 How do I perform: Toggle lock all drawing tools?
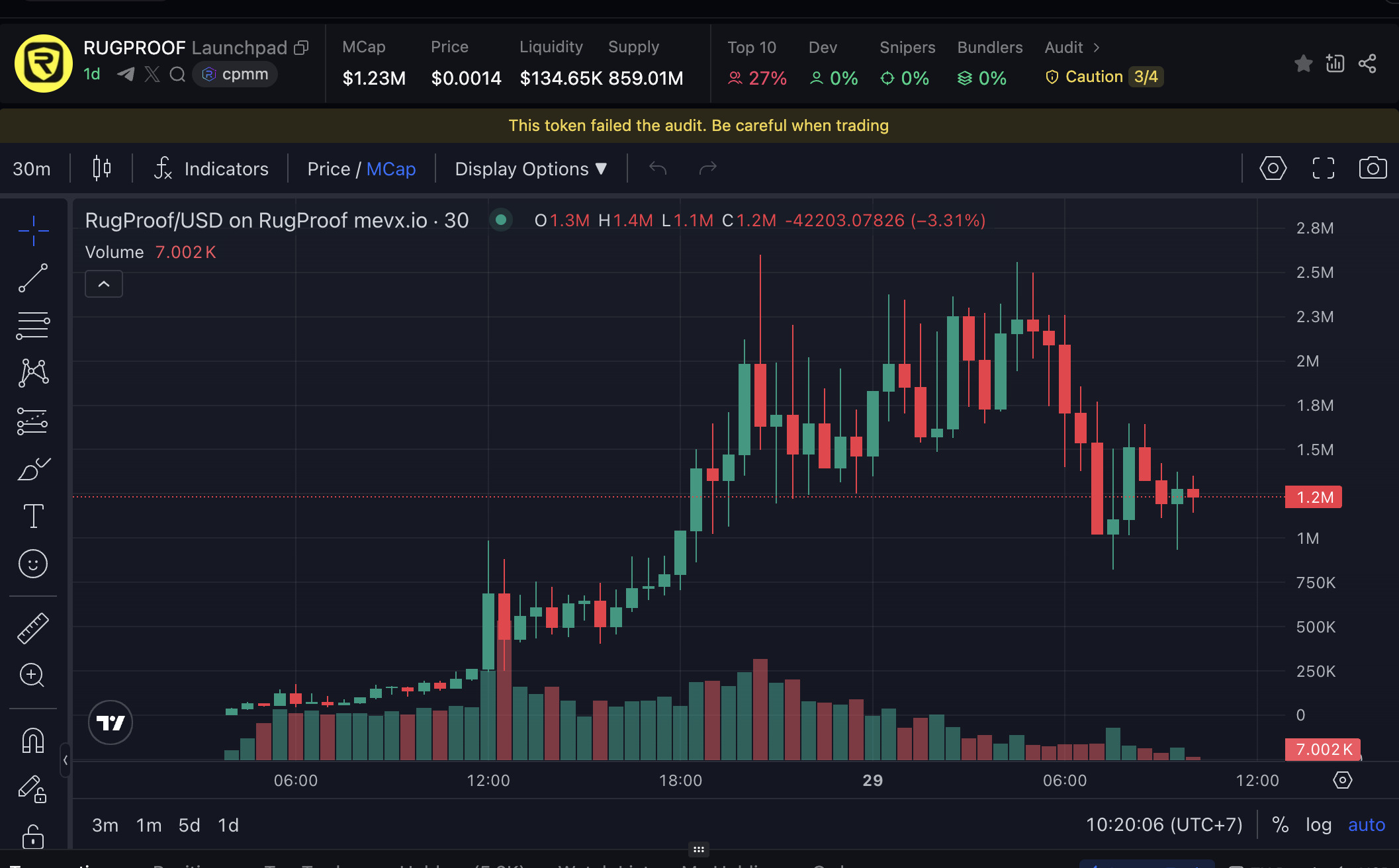(x=33, y=836)
